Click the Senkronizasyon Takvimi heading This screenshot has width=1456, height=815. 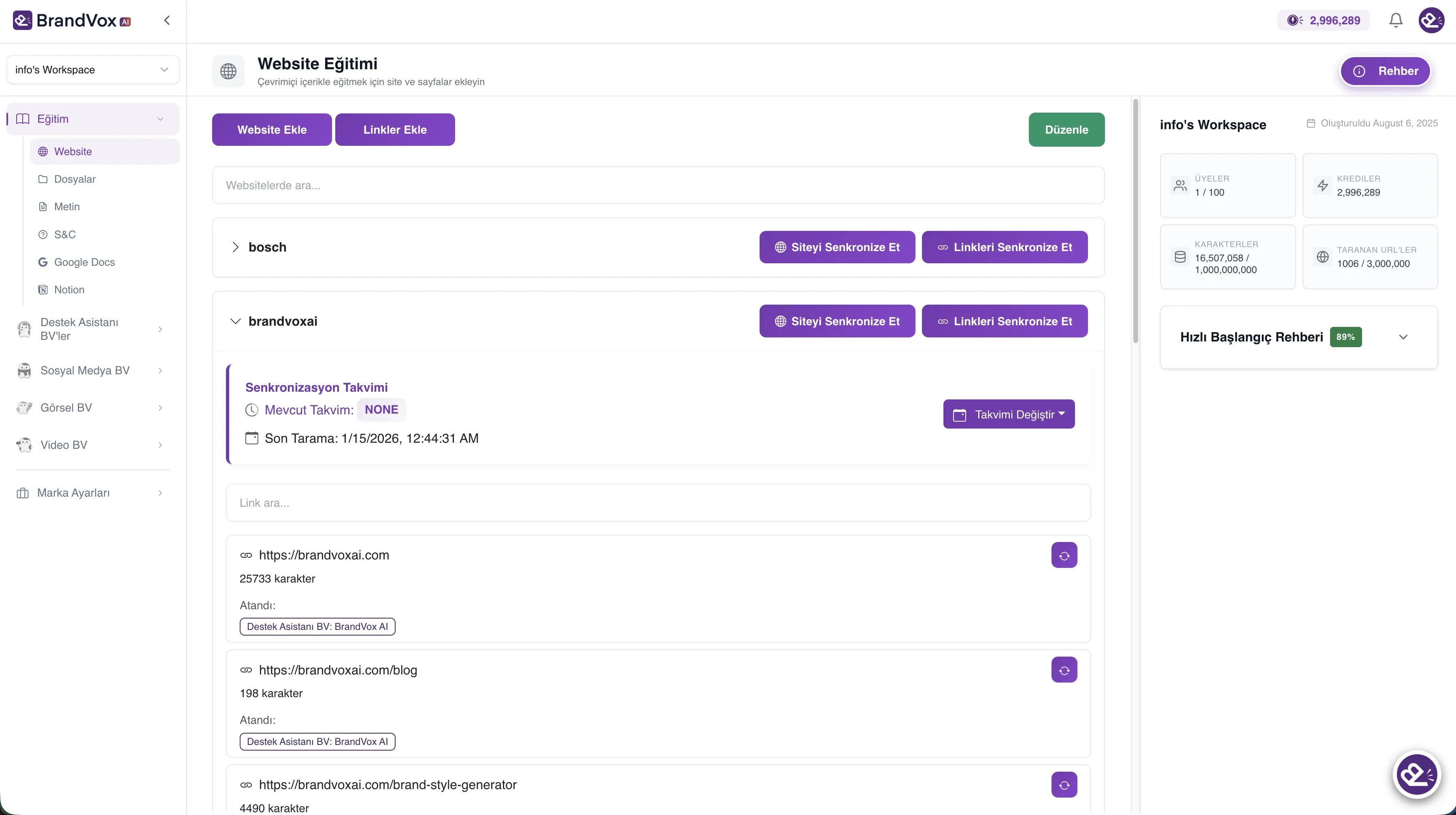coord(317,387)
